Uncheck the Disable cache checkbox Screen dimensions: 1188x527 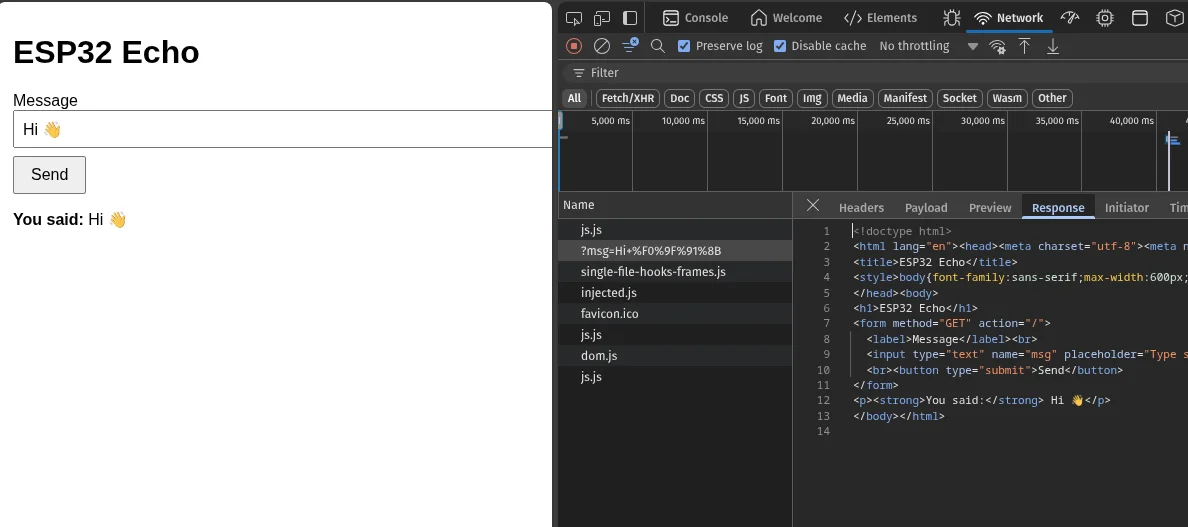point(780,46)
